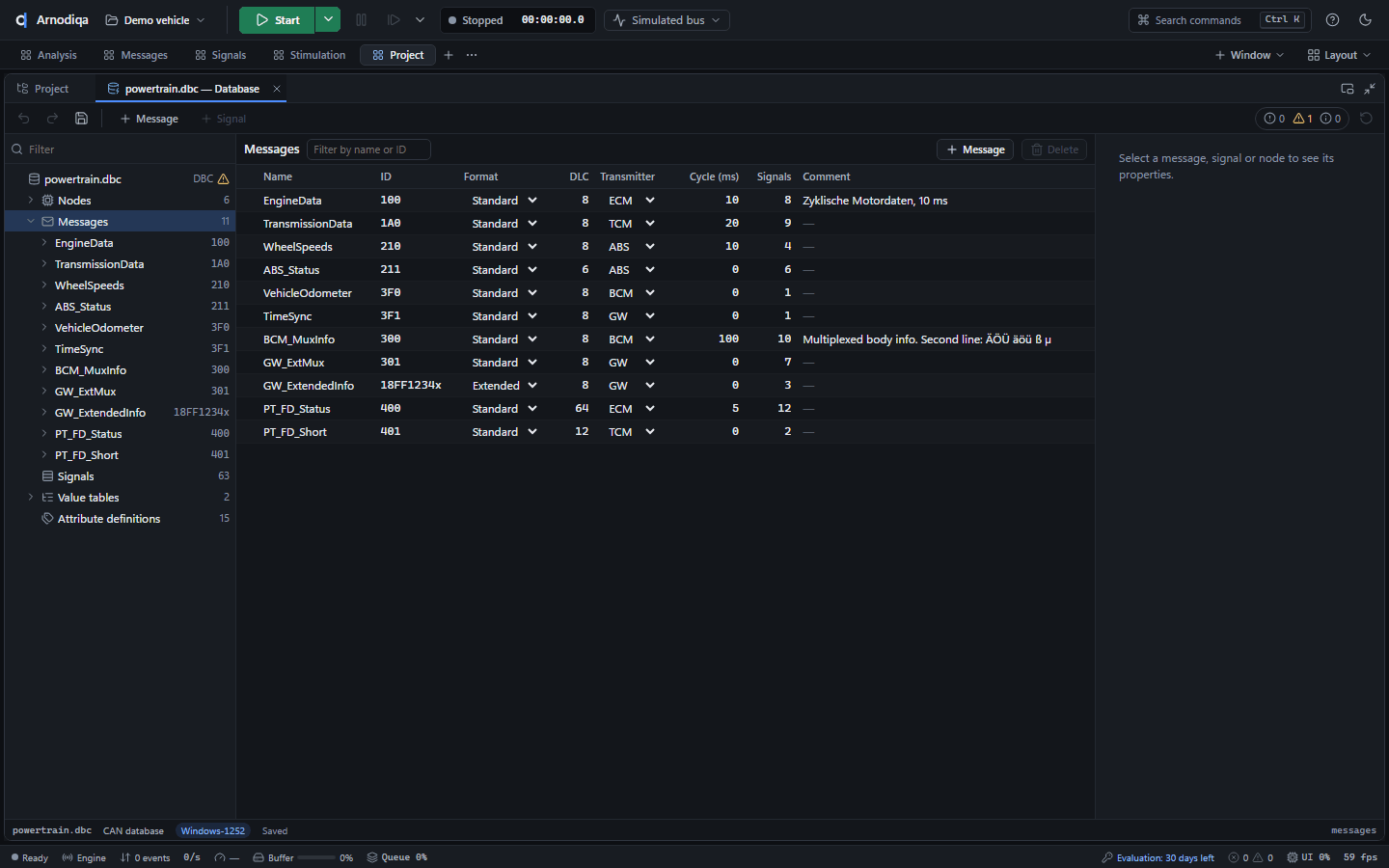Open the more-tabs ellipsis menu
Image resolution: width=1389 pixels, height=868 pixels.
point(472,55)
